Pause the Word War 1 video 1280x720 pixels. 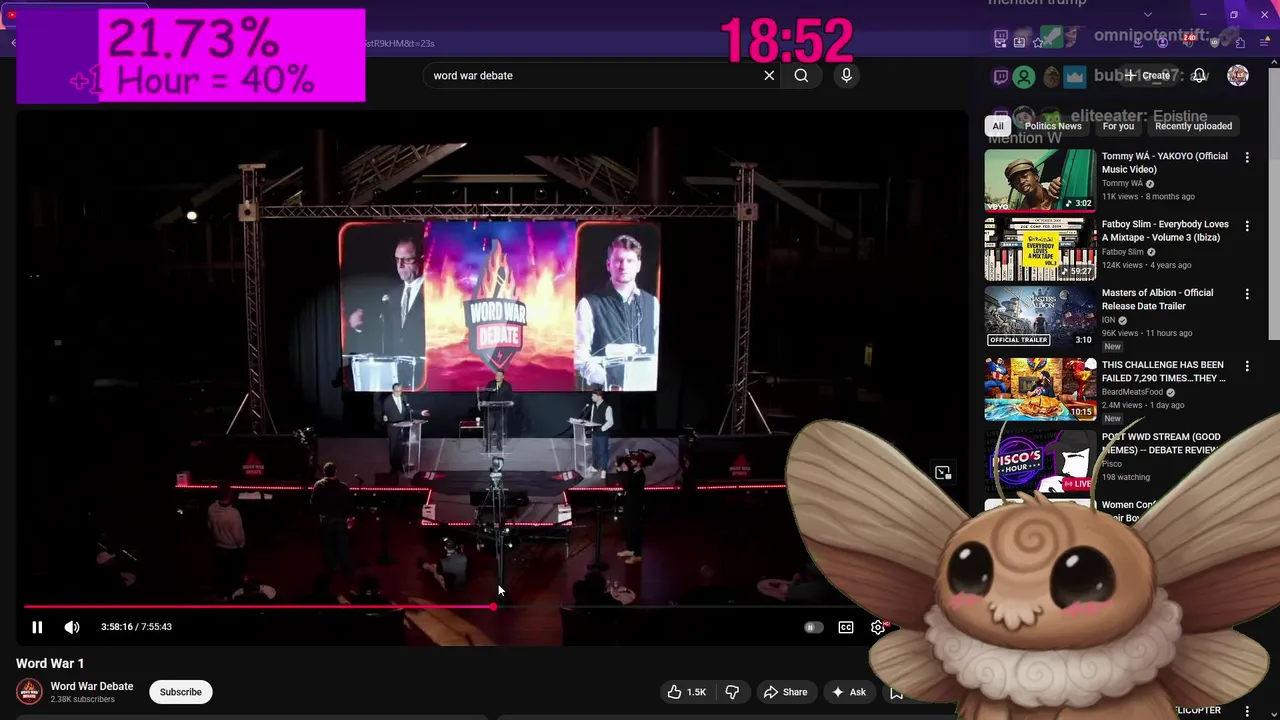[37, 627]
